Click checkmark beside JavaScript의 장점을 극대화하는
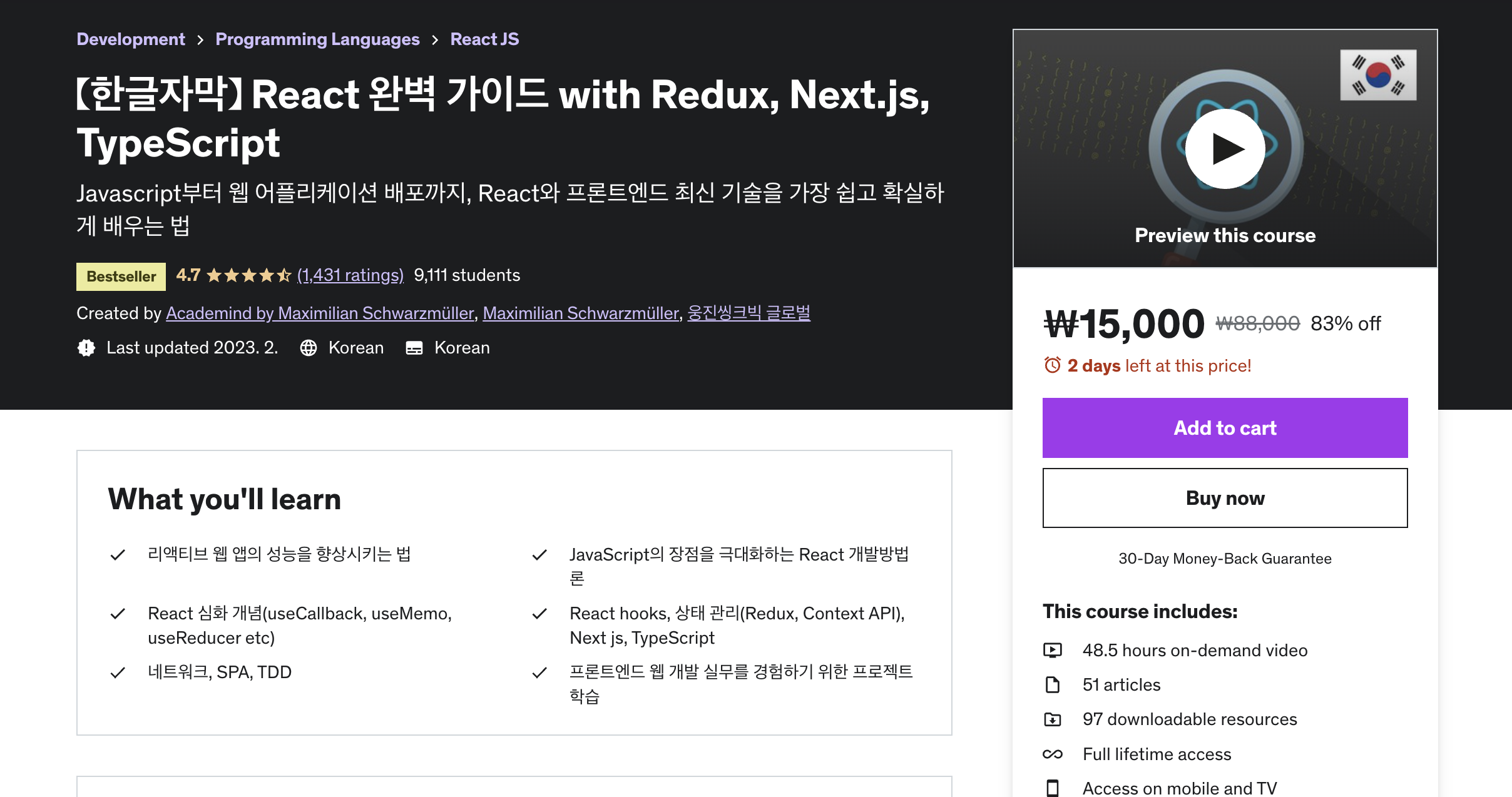The width and height of the screenshot is (1512, 797). [539, 555]
